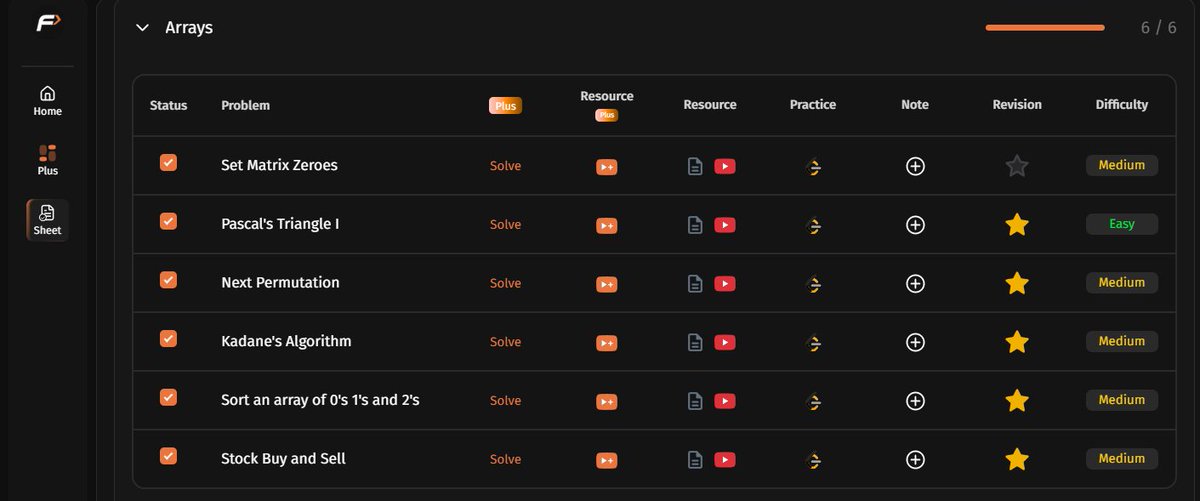
Task: Open article document icon for Sort an array row
Action: point(695,401)
